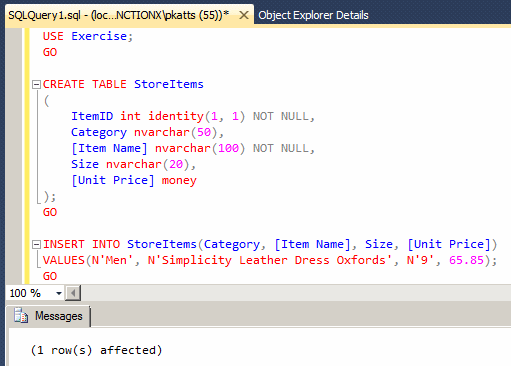Click the GO after the CREATE TABLE block
Screen dimensions: 511x366
(50, 212)
